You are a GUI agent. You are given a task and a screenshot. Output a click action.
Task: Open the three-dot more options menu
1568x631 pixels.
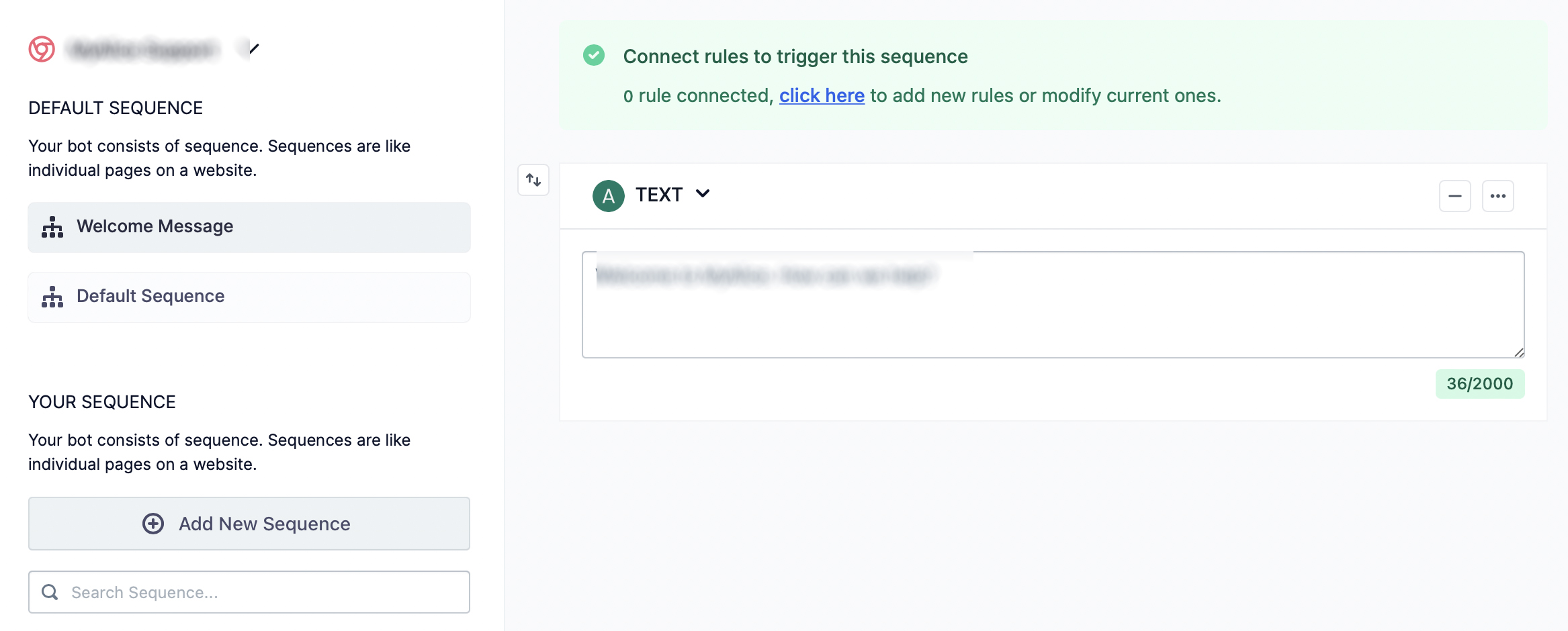click(x=1498, y=196)
